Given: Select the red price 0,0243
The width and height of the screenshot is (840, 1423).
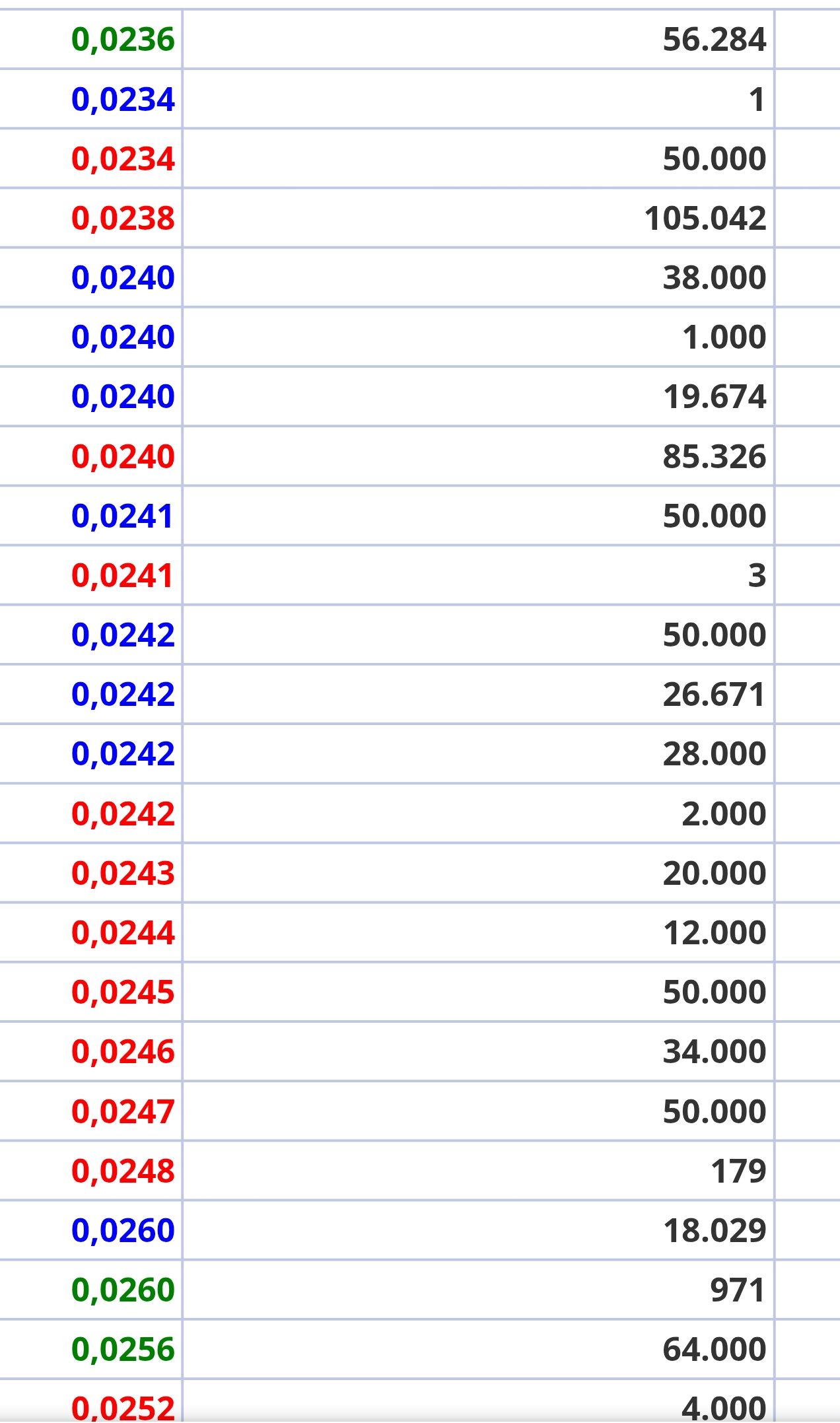Looking at the screenshot, I should 123,874.
